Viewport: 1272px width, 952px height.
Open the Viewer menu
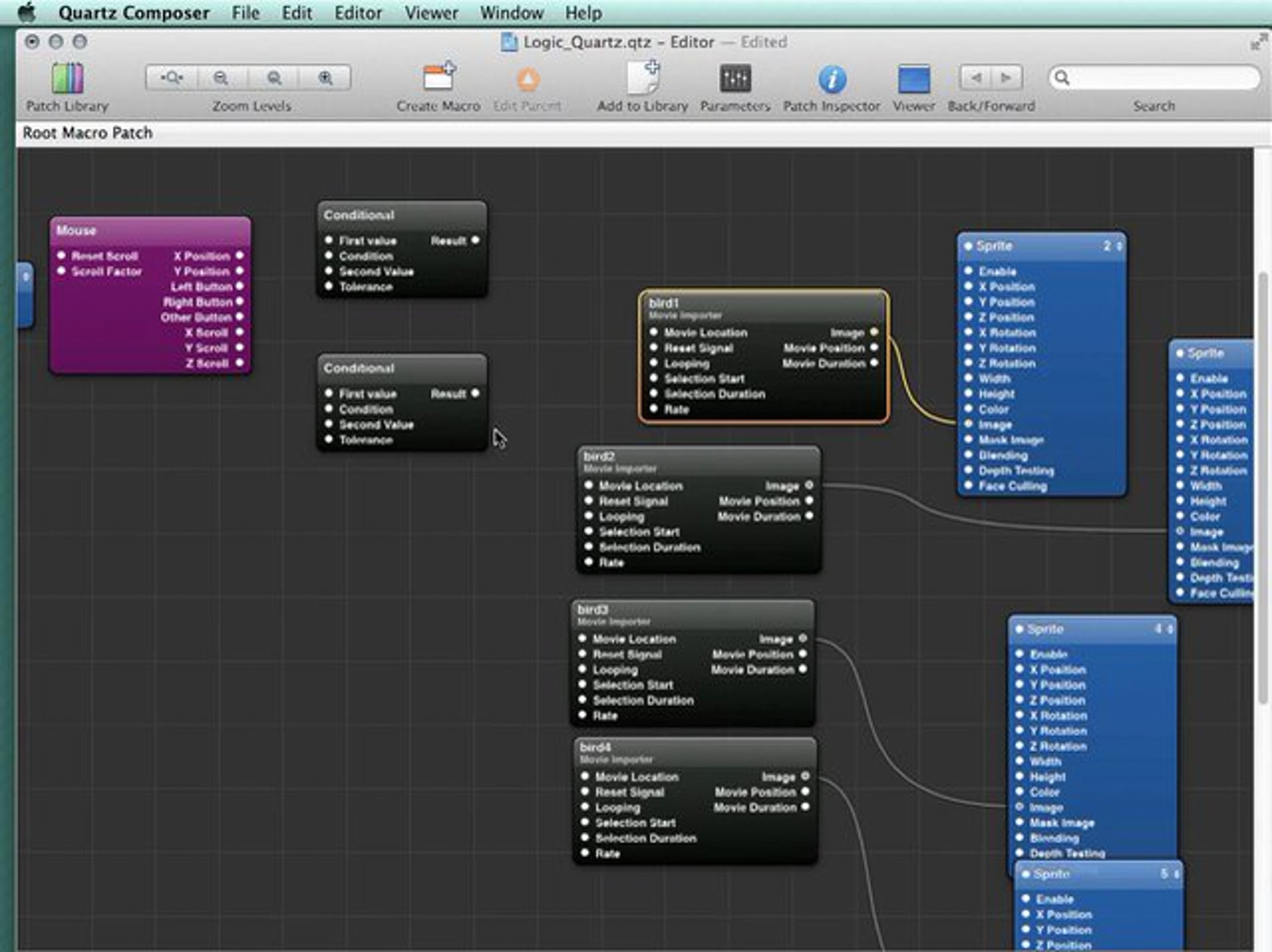431,13
